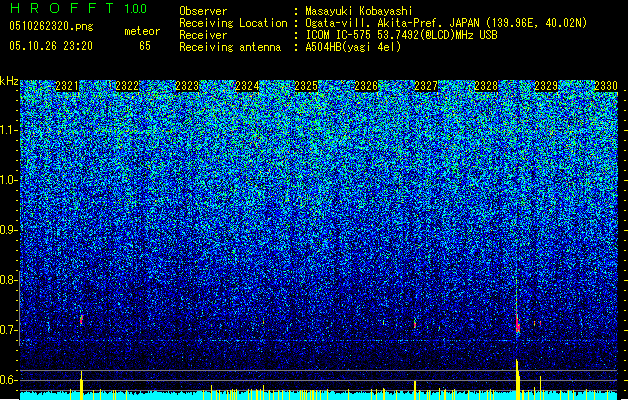Click the strong red meteor echo near 2328
The width and height of the screenshot is (629, 400).
[517, 323]
